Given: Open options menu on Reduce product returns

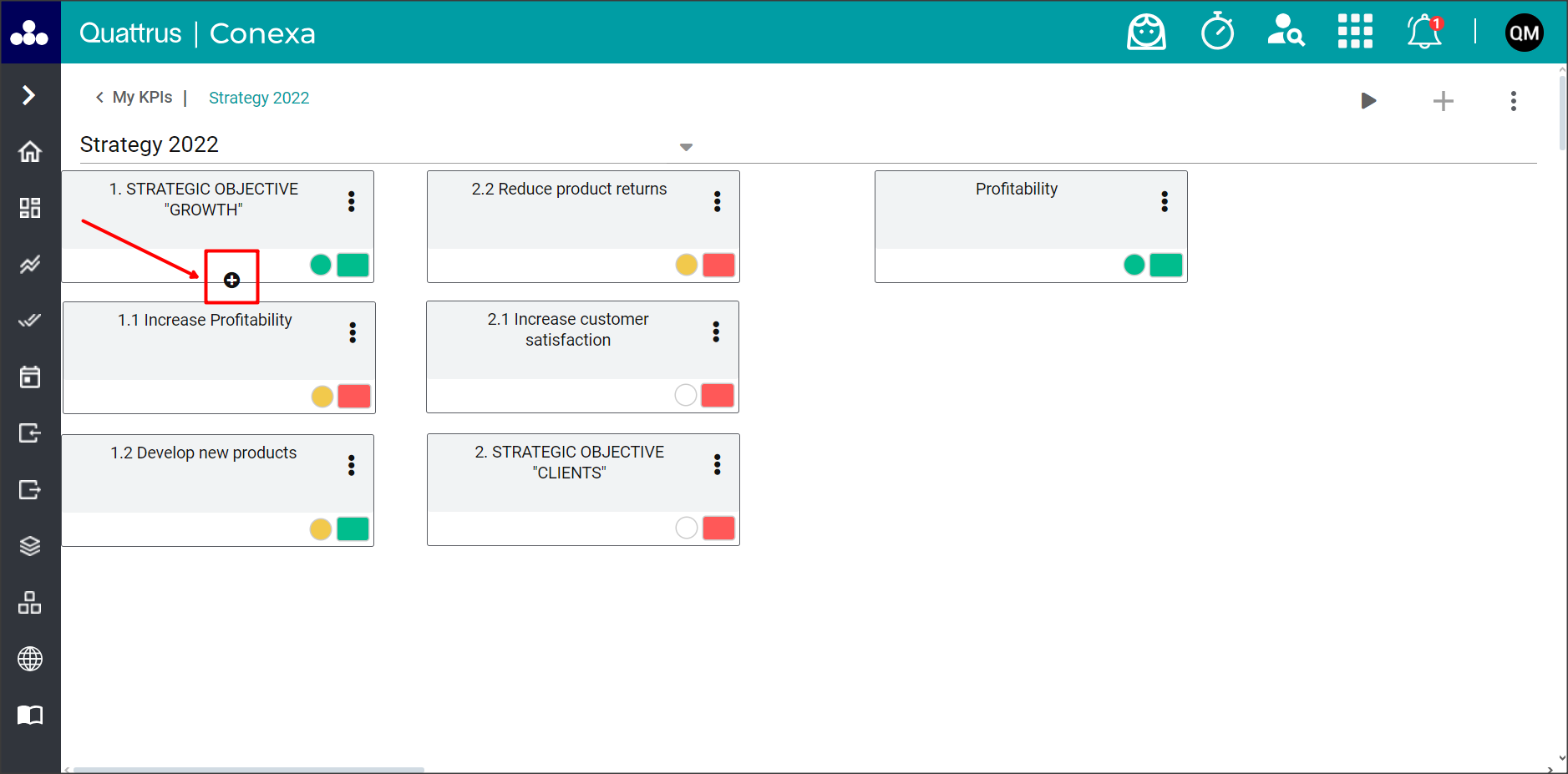Looking at the screenshot, I should pyautogui.click(x=717, y=201).
